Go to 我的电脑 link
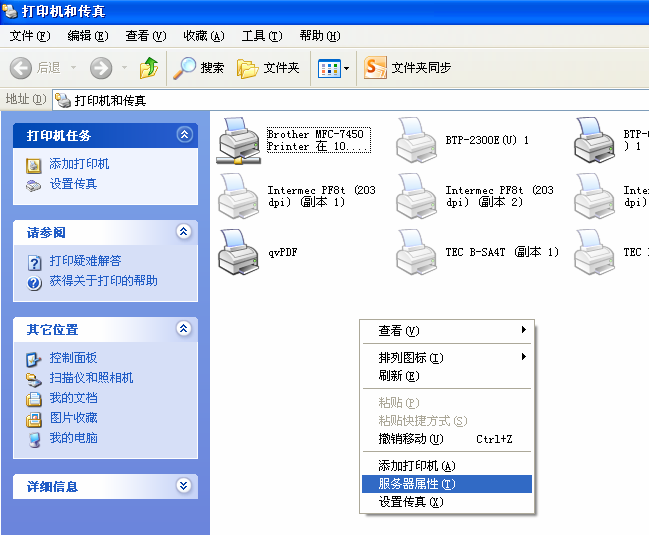The image size is (650, 535). point(73,438)
